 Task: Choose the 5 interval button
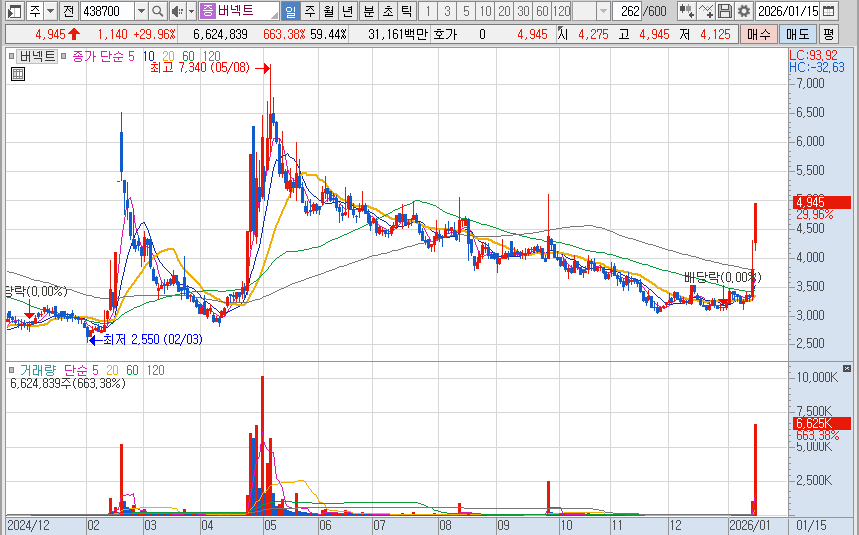[x=466, y=10]
